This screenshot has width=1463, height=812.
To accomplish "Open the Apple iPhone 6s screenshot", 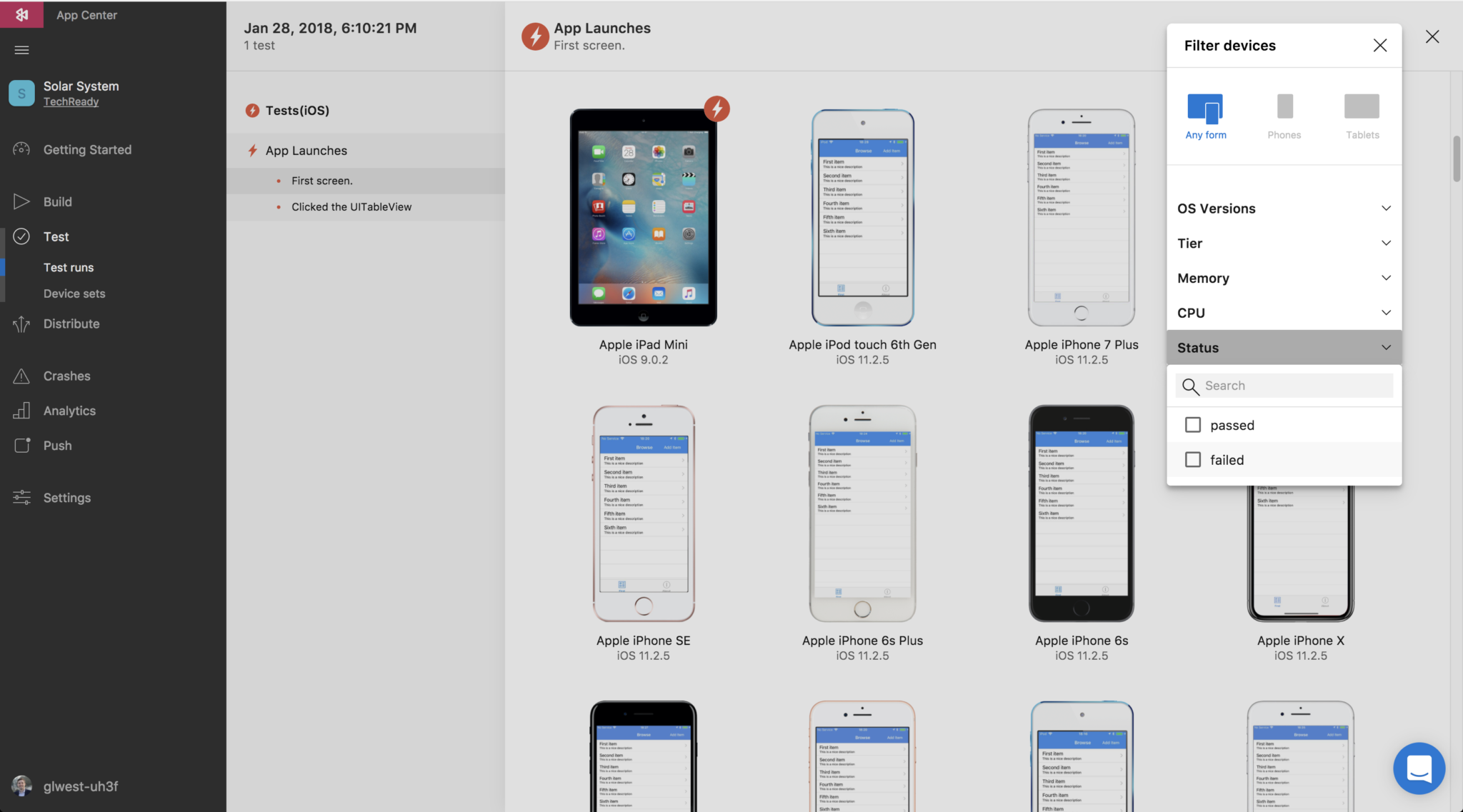I will [1081, 513].
